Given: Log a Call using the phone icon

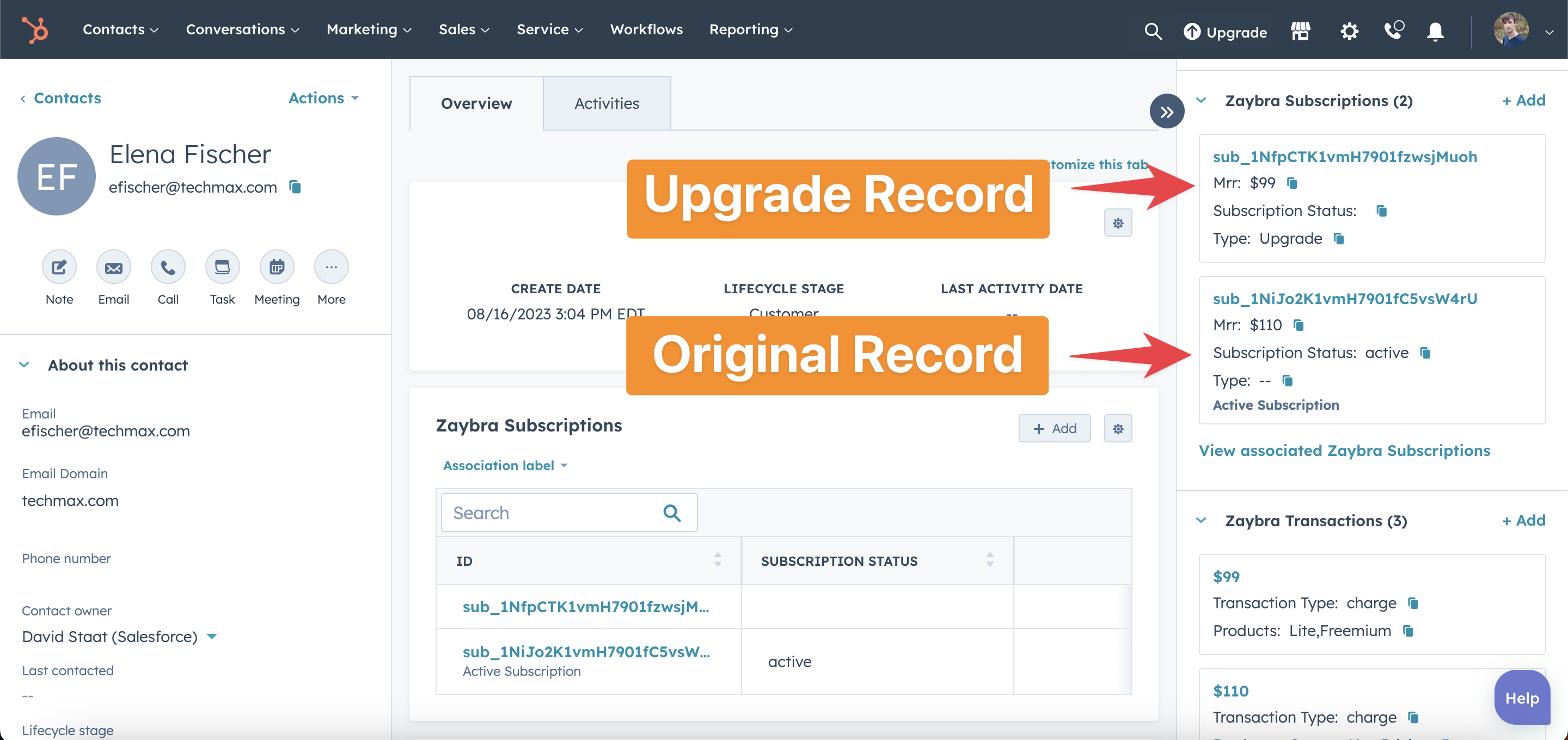Looking at the screenshot, I should pos(167,267).
